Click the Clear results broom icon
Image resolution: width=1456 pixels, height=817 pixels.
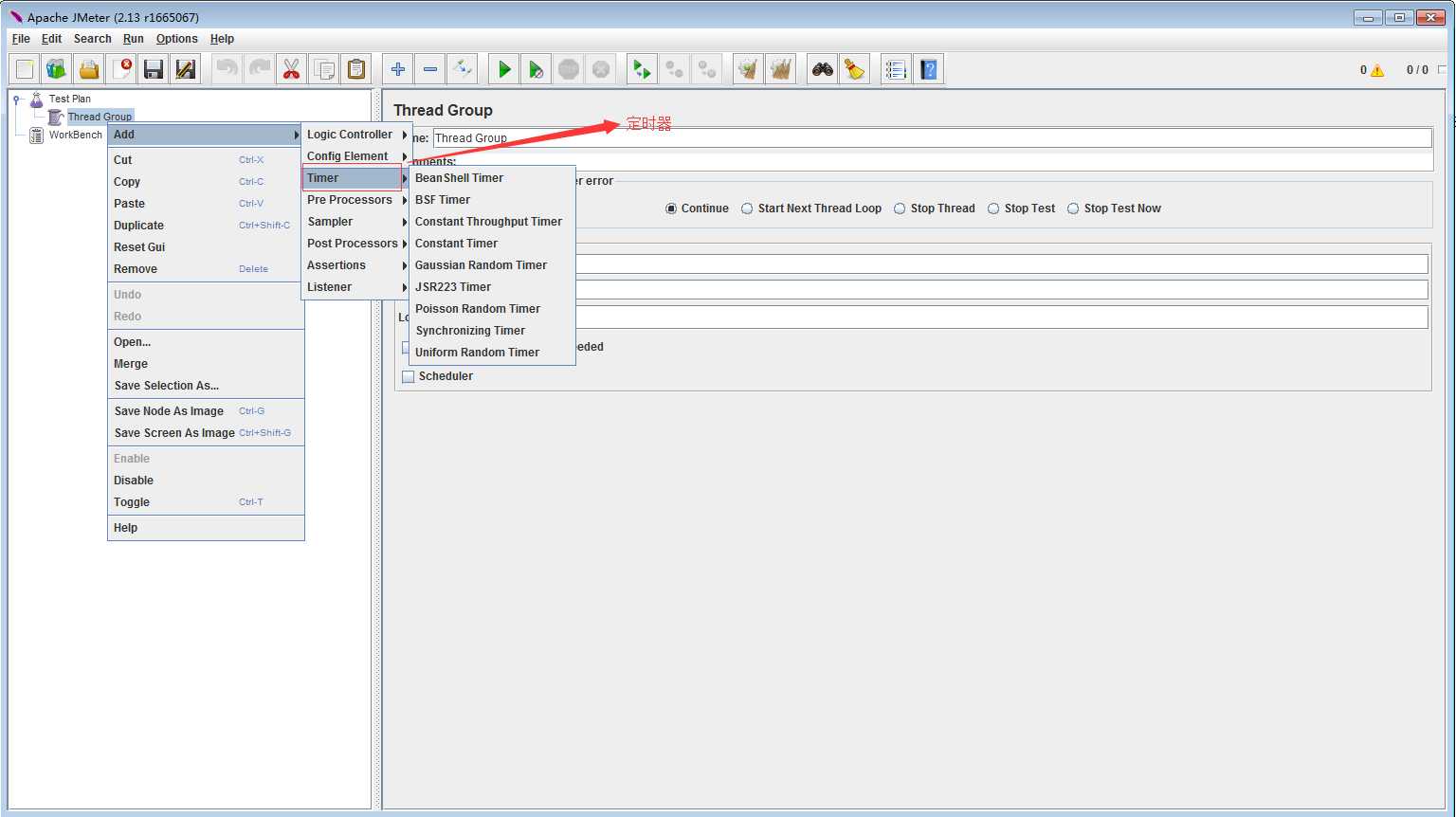point(749,69)
